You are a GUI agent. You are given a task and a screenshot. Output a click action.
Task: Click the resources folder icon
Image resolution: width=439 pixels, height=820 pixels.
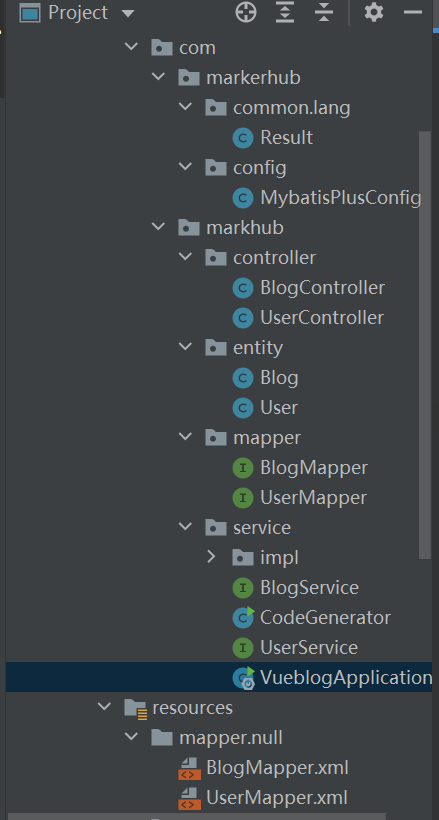(135, 708)
